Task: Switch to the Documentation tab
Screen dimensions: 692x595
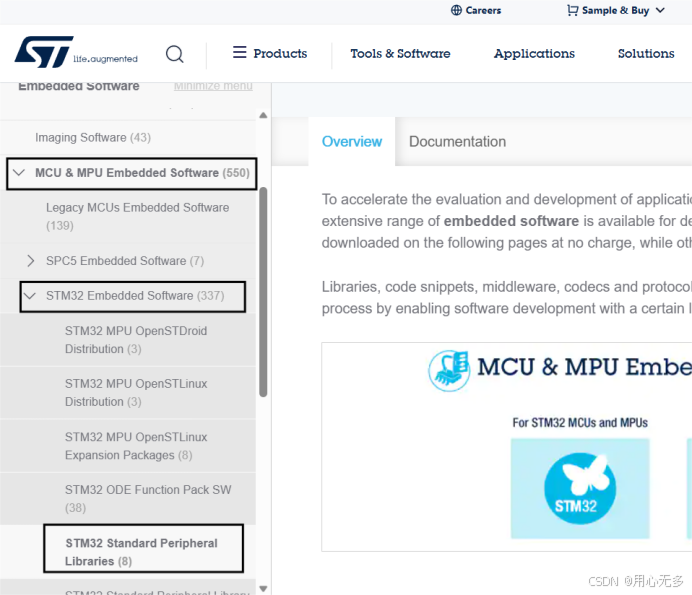Action: 457,141
